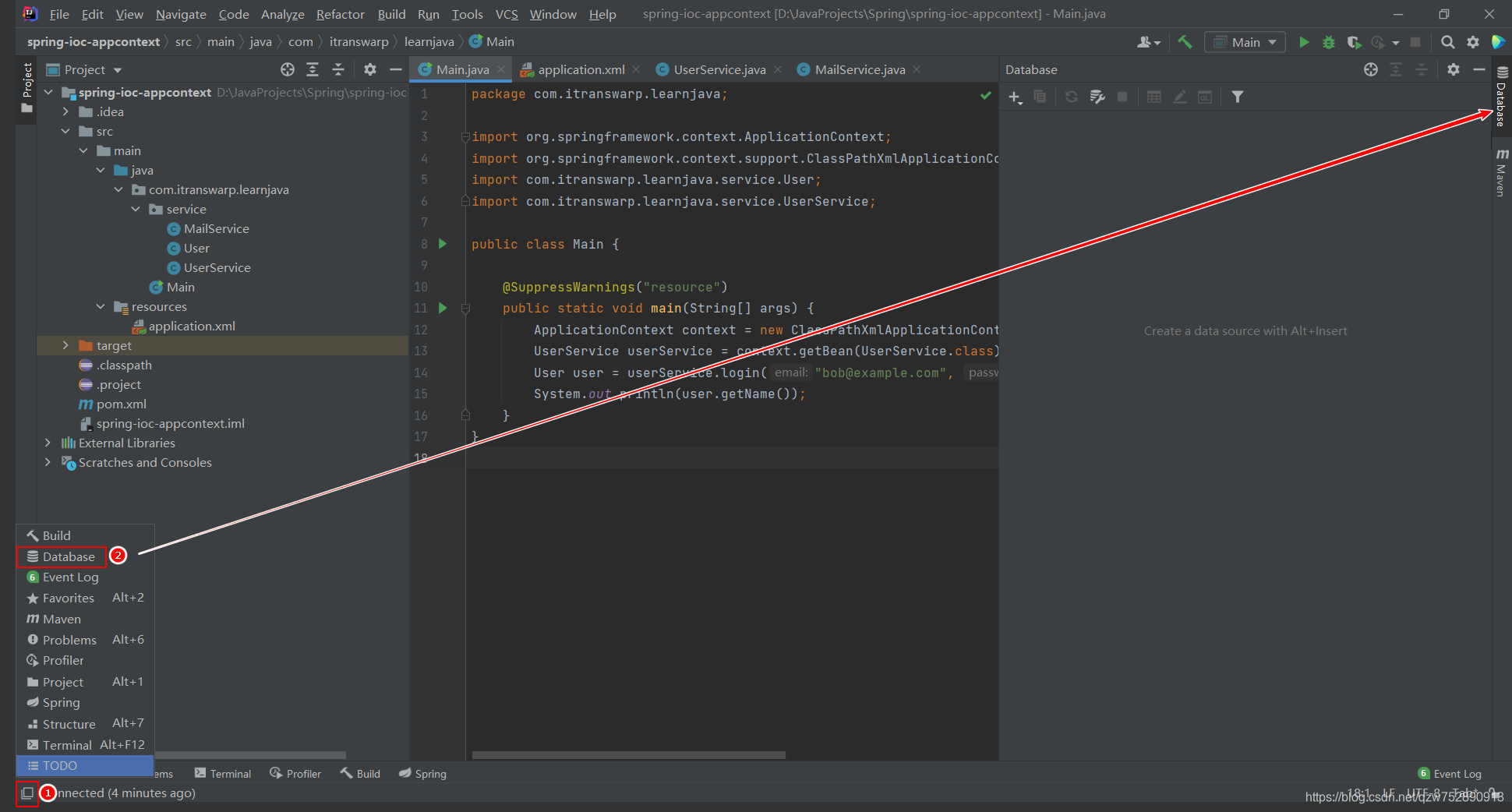Expand the target folder
1512x812 pixels.
tap(65, 345)
